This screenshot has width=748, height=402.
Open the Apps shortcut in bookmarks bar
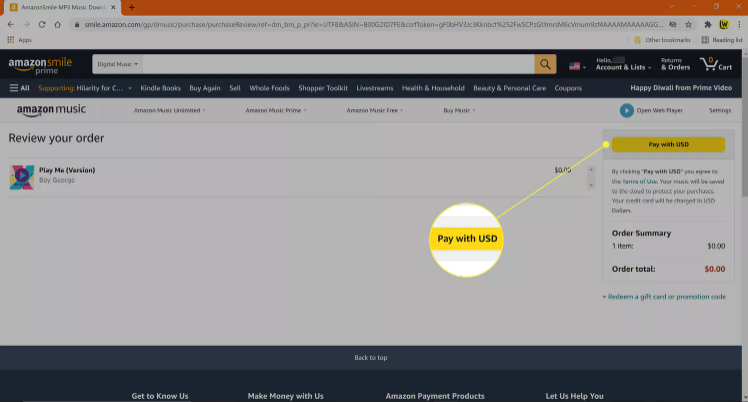[19, 40]
